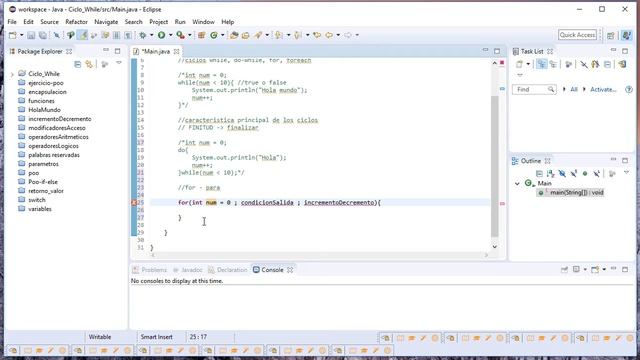Toggle Hide Fields in Outline toolbar

pyautogui.click(x=562, y=173)
